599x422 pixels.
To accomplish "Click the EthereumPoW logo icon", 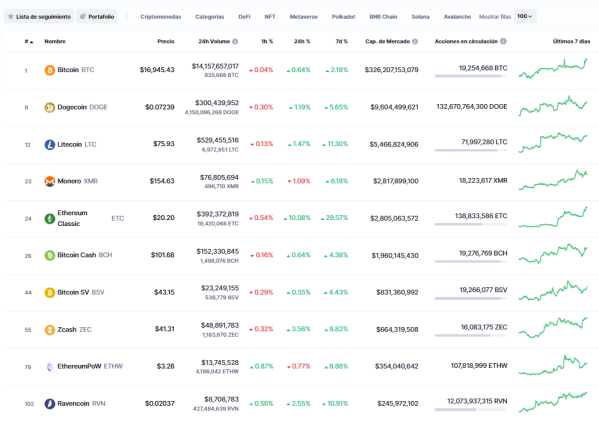I will pos(50,367).
